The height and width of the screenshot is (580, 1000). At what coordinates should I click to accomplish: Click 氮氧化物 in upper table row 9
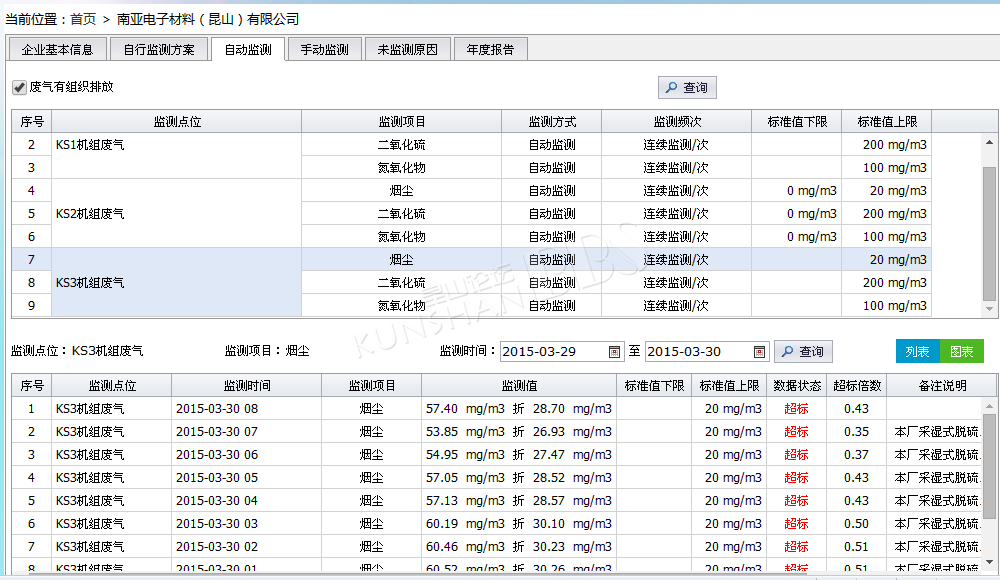pos(402,306)
